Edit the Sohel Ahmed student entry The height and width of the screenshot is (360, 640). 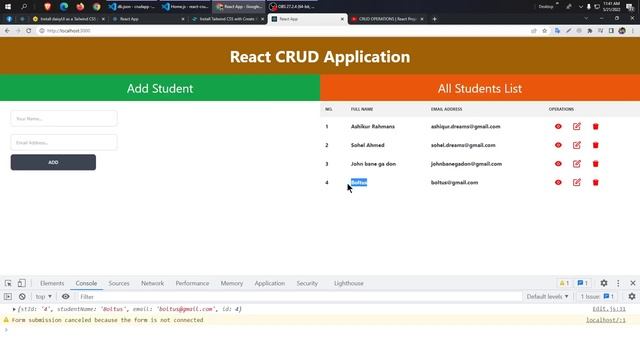tap(577, 145)
